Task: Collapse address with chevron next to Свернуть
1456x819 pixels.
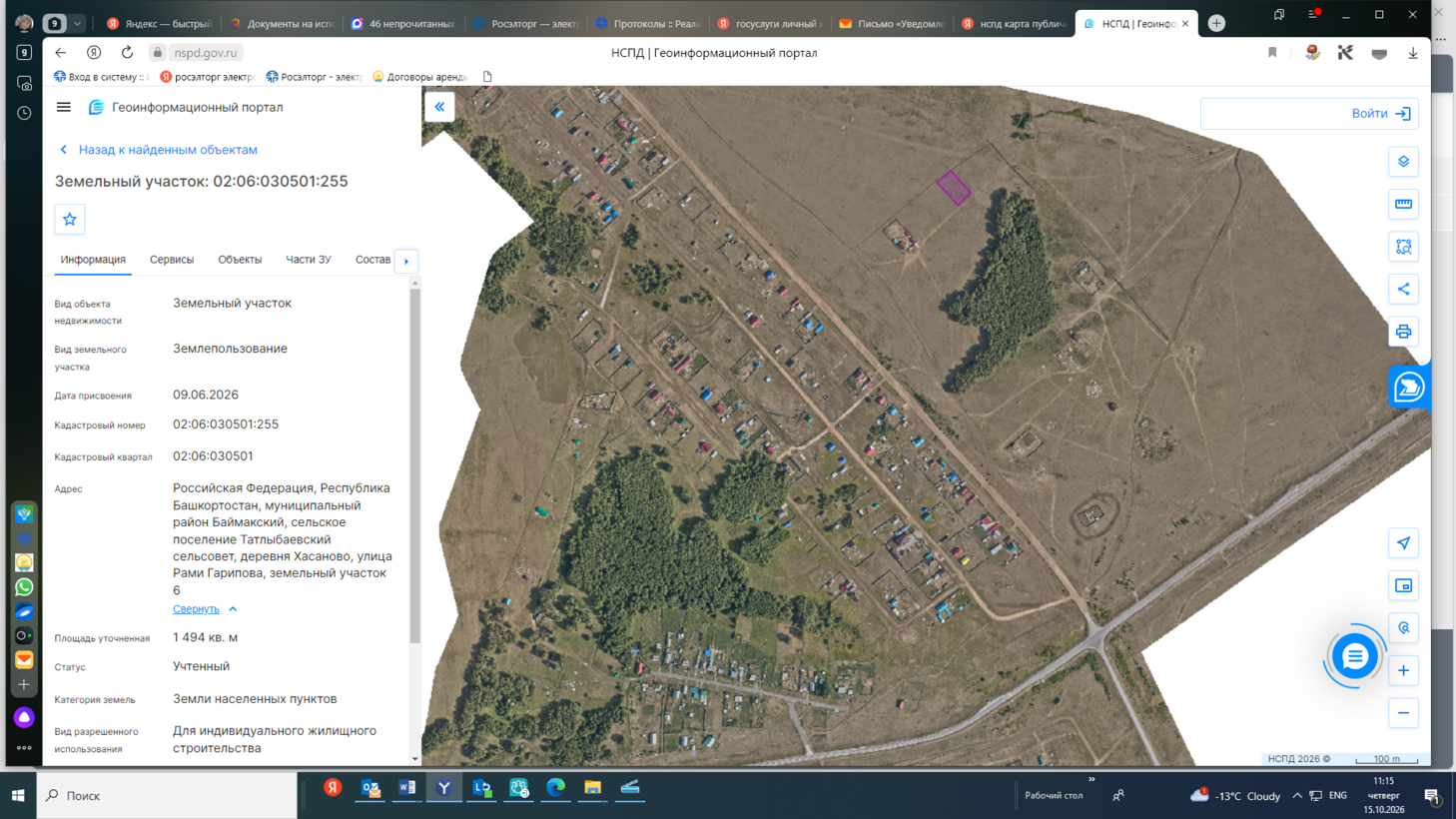Action: 233,609
